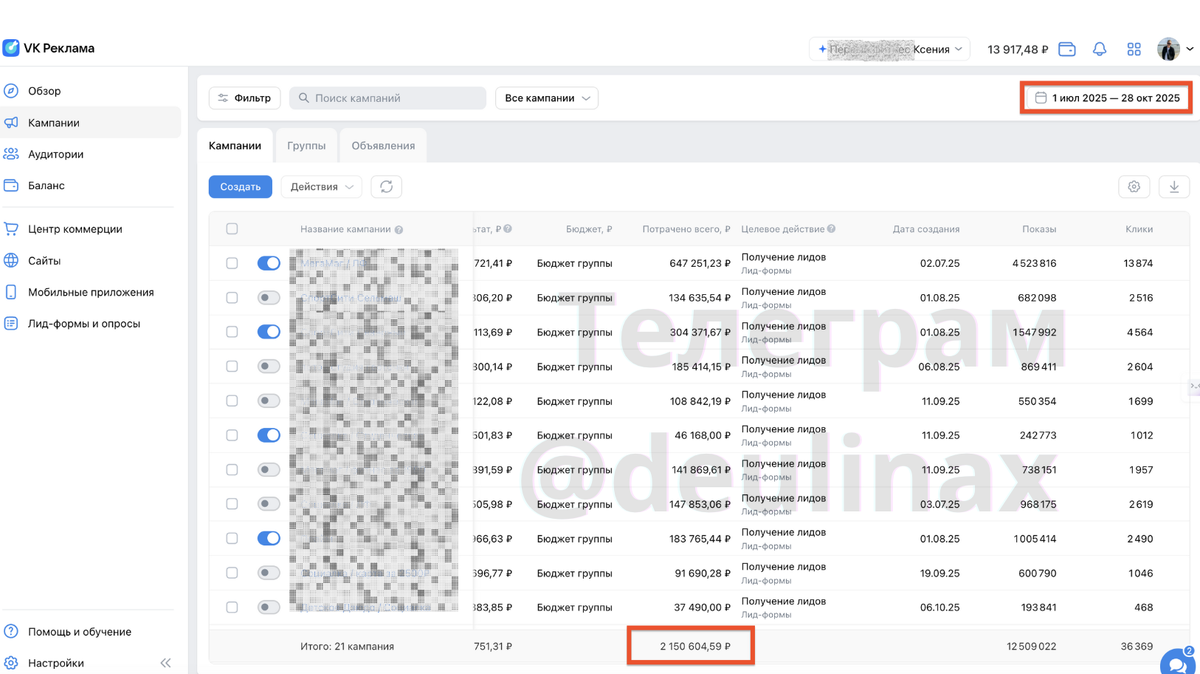The height and width of the screenshot is (674, 1200).
Task: Sort by Клики column header
Action: click(x=1139, y=229)
